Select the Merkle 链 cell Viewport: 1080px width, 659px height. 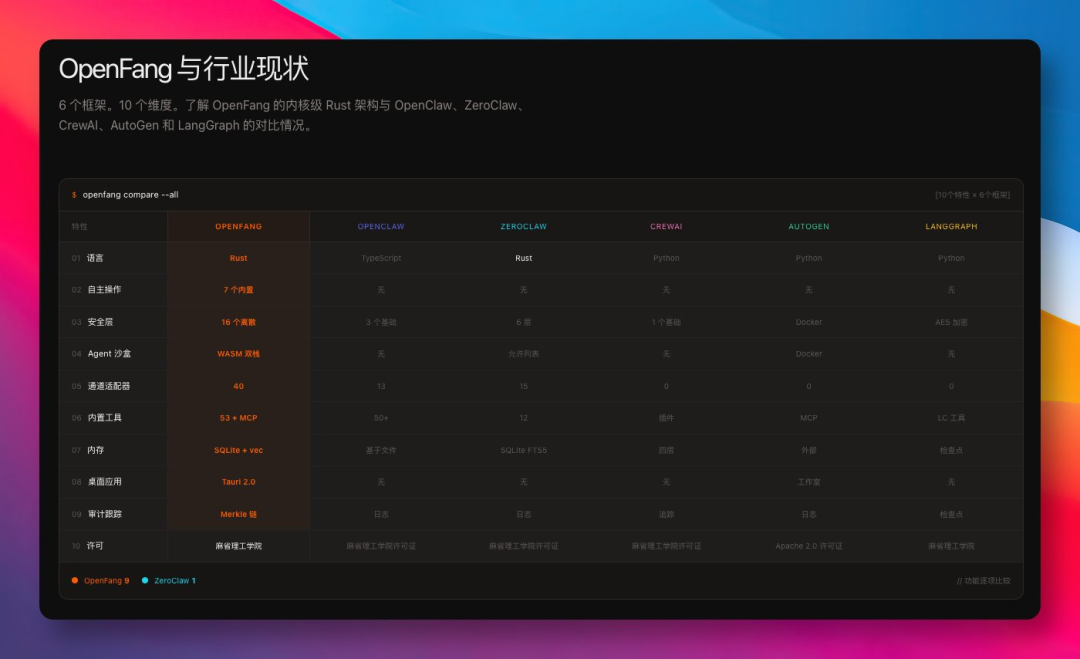pyautogui.click(x=238, y=514)
